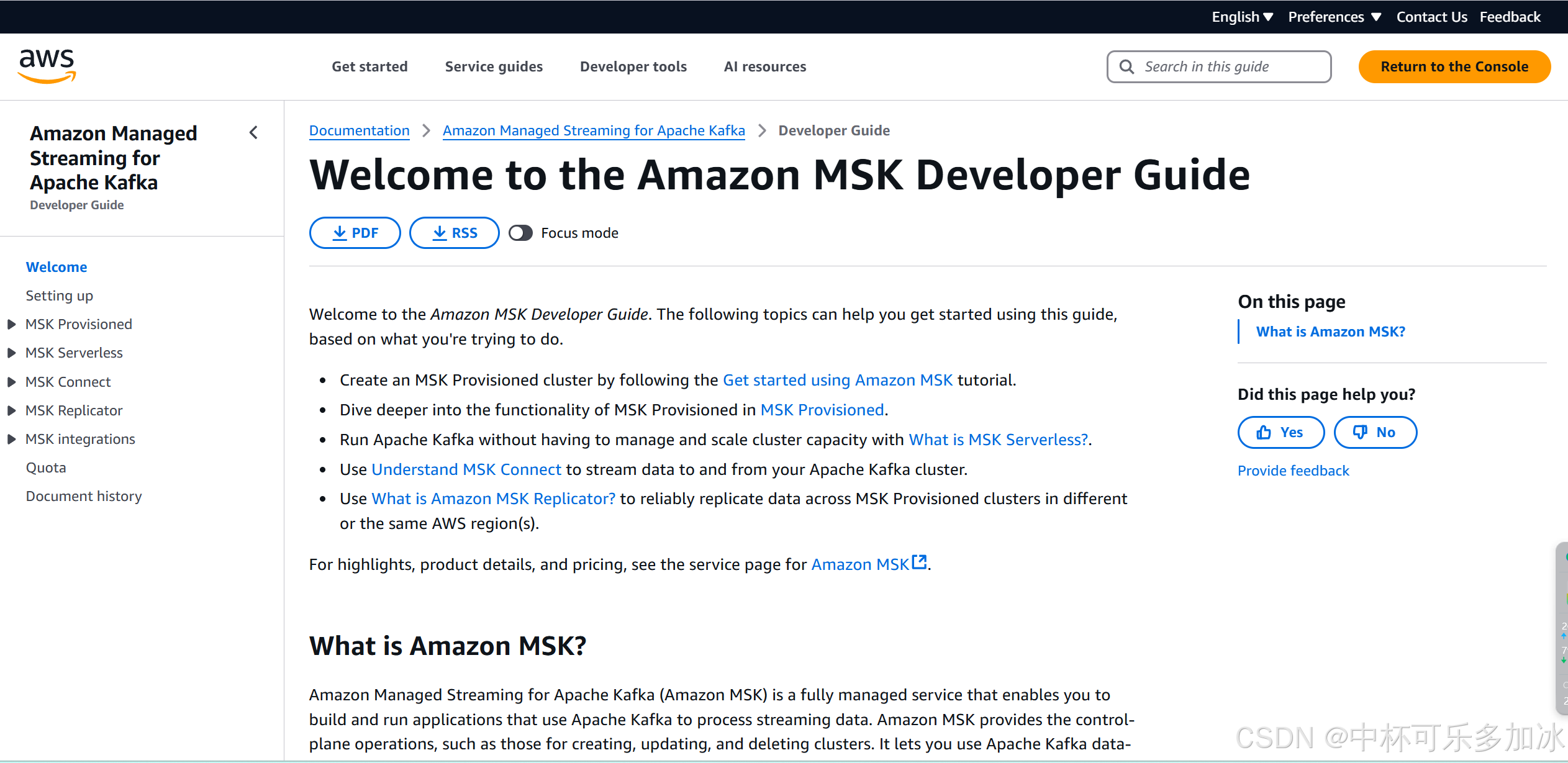Image resolution: width=1568 pixels, height=763 pixels.
Task: Open the English language dropdown
Action: [x=1242, y=17]
